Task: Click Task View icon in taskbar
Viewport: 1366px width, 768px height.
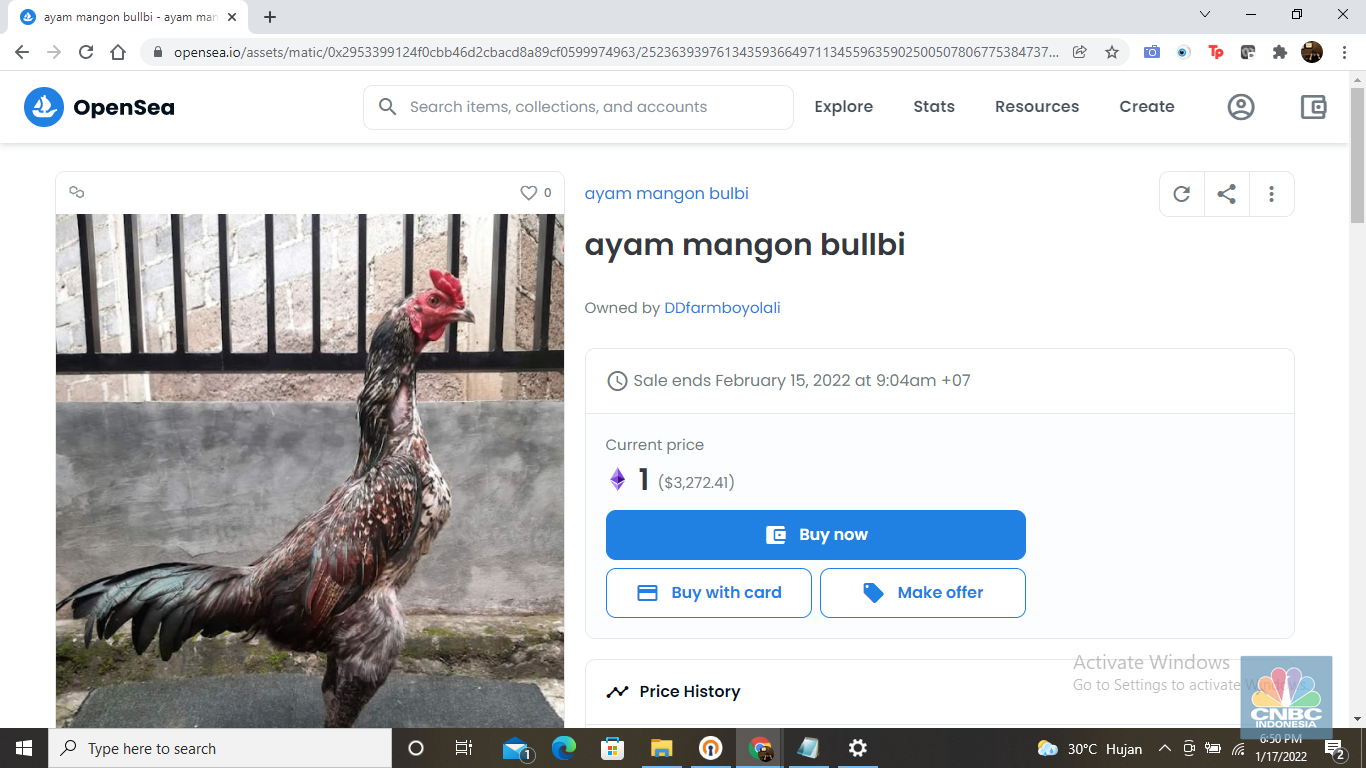Action: (464, 748)
